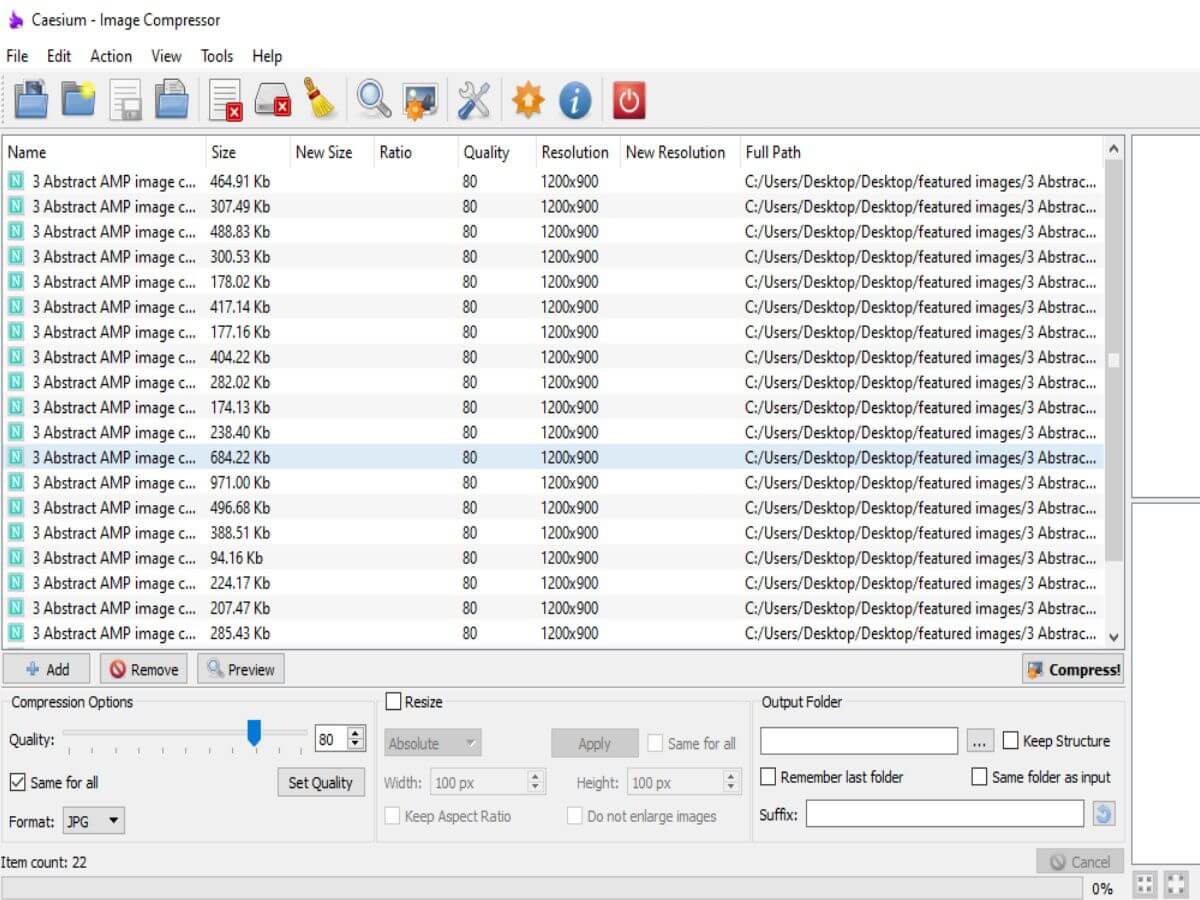This screenshot has width=1200, height=900.
Task: Open the Format JPG dropdown
Action: pyautogui.click(x=94, y=821)
